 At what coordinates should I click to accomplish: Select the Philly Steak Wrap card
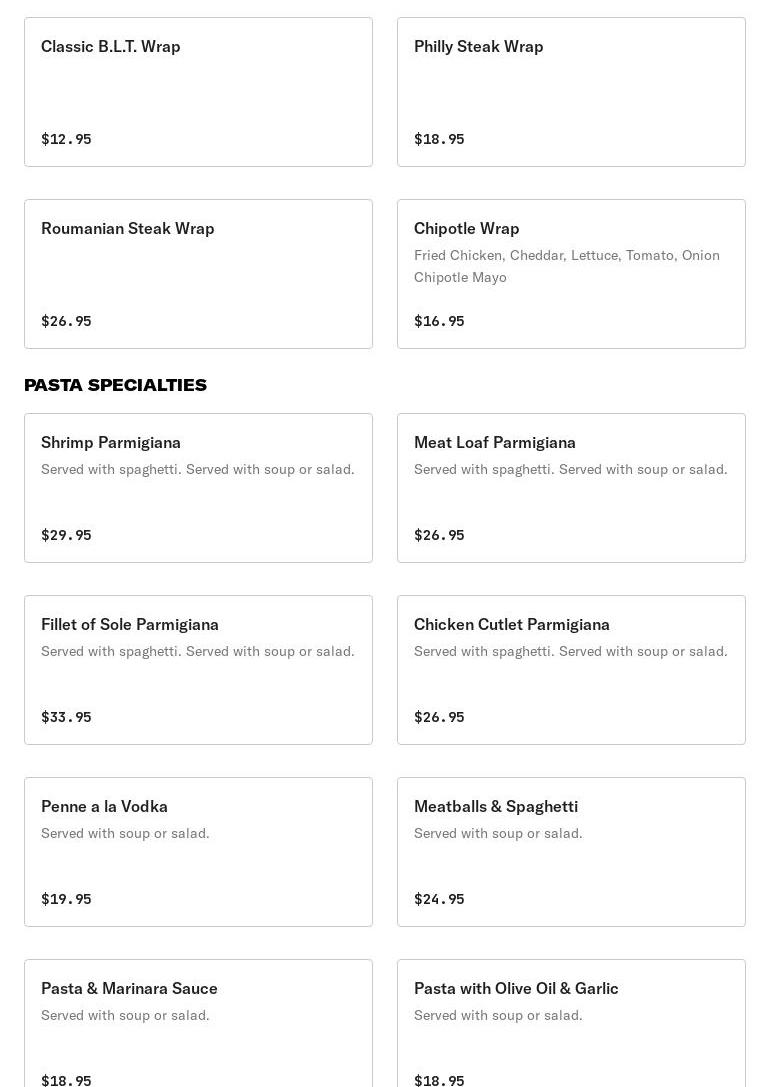pyautogui.click(x=571, y=91)
